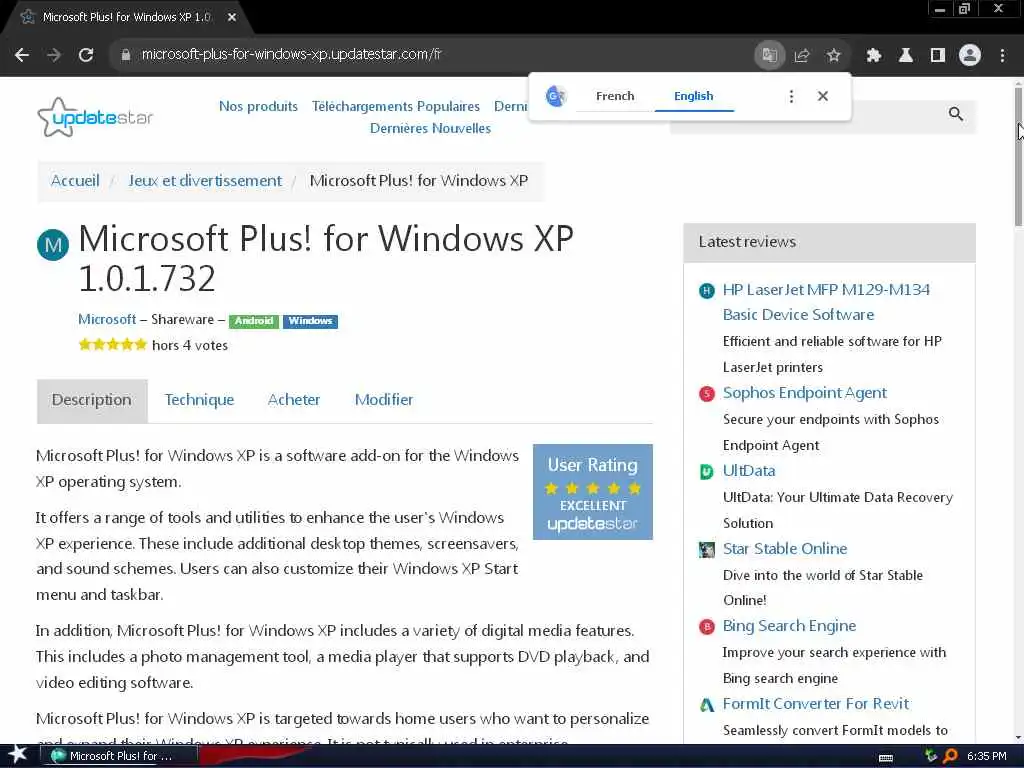Click the share page icon

tap(801, 55)
